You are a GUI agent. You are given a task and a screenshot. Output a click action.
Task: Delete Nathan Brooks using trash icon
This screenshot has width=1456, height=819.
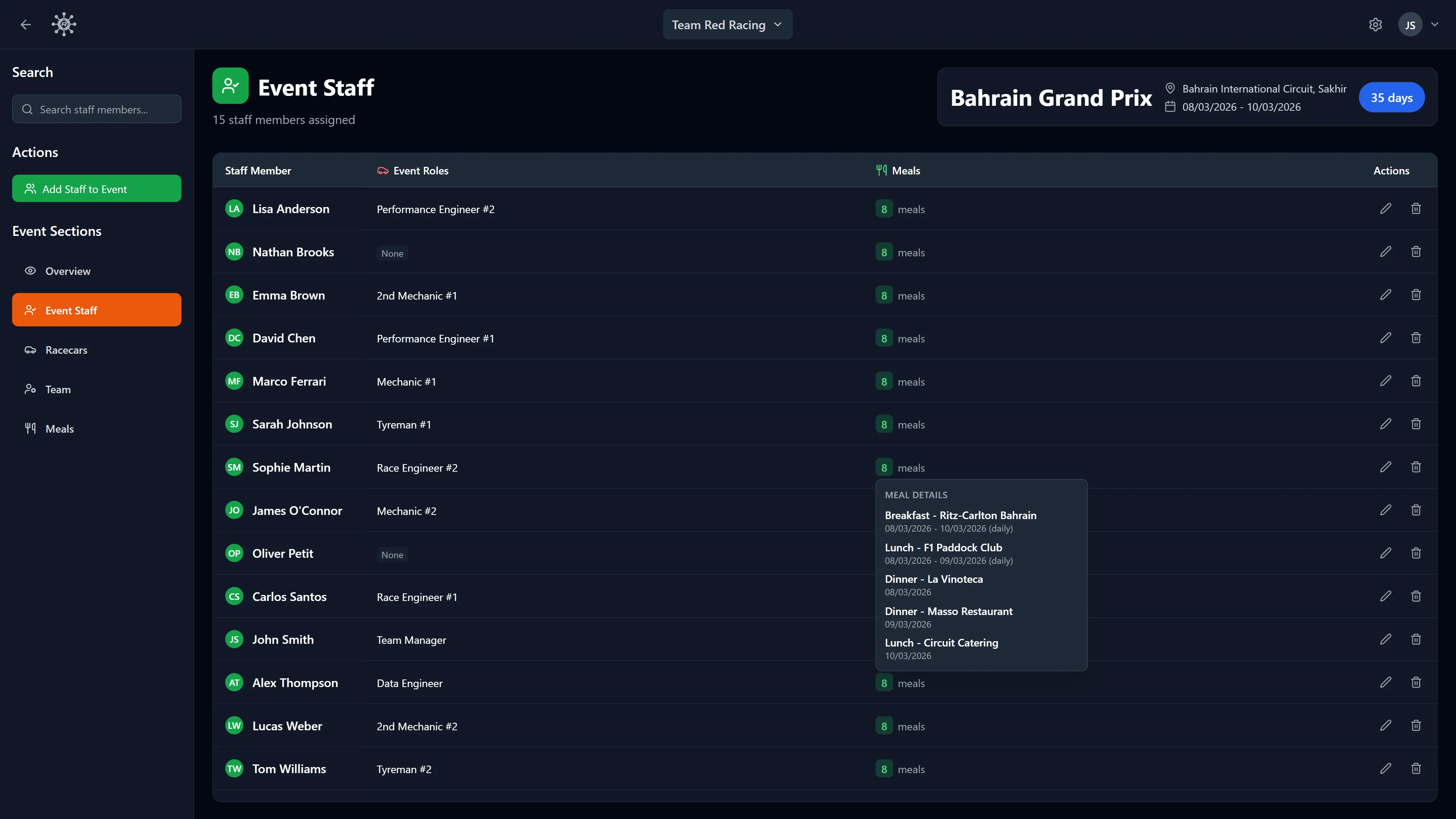[1416, 251]
